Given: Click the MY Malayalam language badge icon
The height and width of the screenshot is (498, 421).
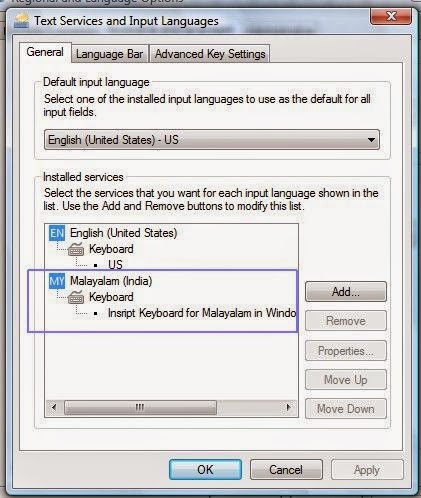Looking at the screenshot, I should (x=57, y=281).
